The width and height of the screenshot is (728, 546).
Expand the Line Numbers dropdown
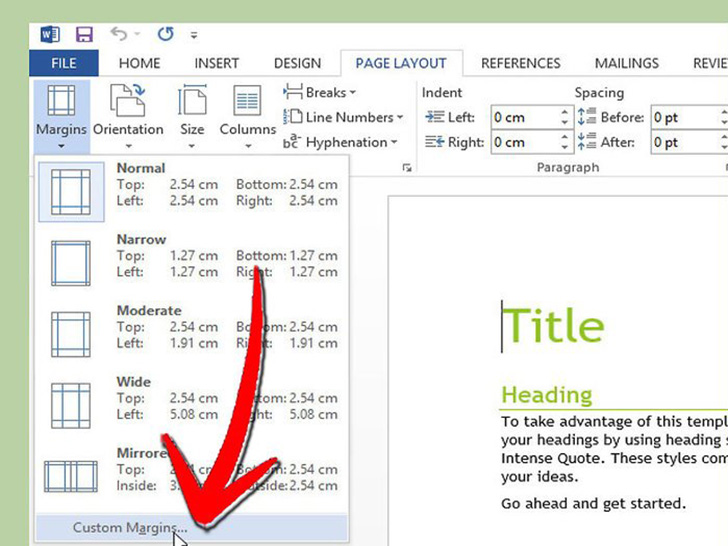344,117
